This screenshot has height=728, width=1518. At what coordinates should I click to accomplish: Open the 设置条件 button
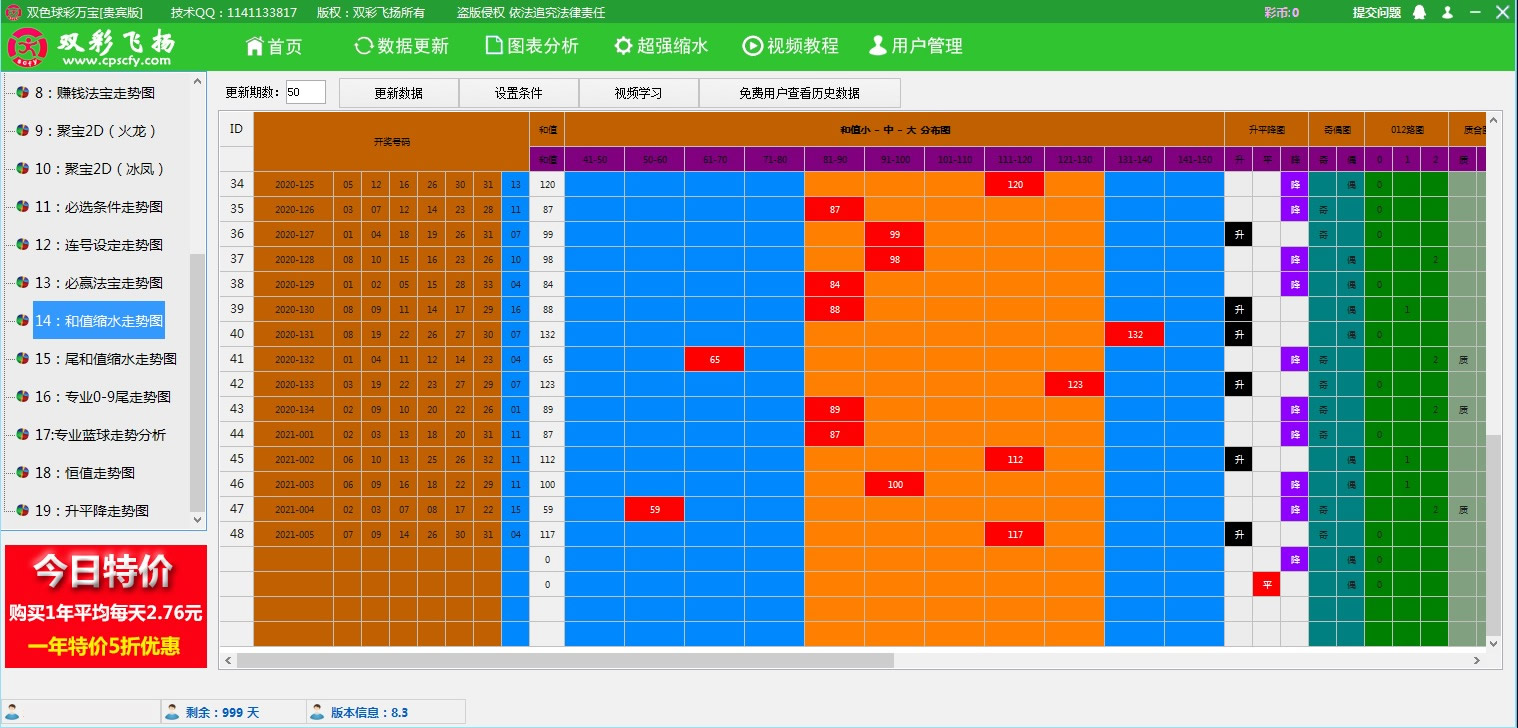518,93
